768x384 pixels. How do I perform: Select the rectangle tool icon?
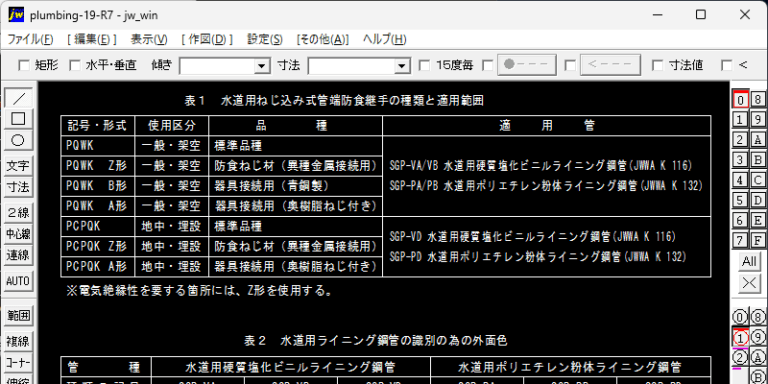pyautogui.click(x=18, y=119)
